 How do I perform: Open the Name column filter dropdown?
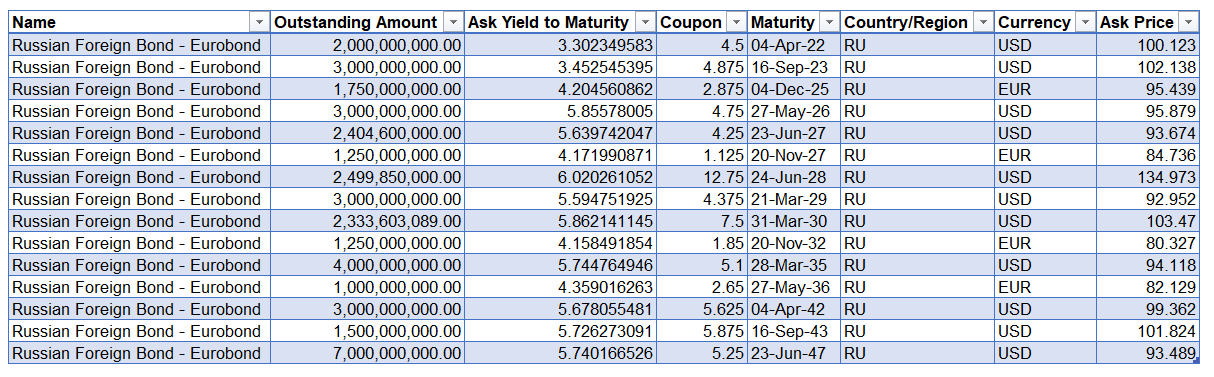point(259,22)
